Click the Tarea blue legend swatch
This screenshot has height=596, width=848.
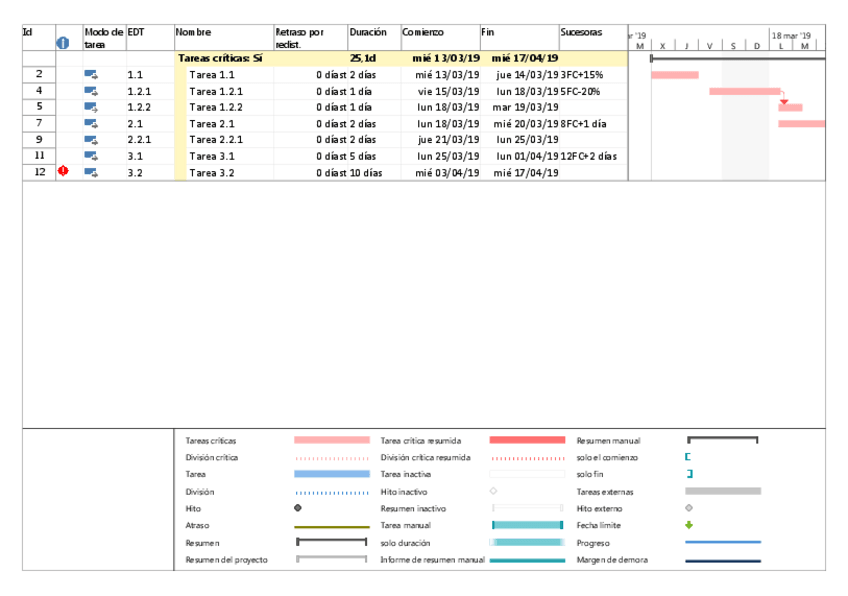[x=332, y=474]
